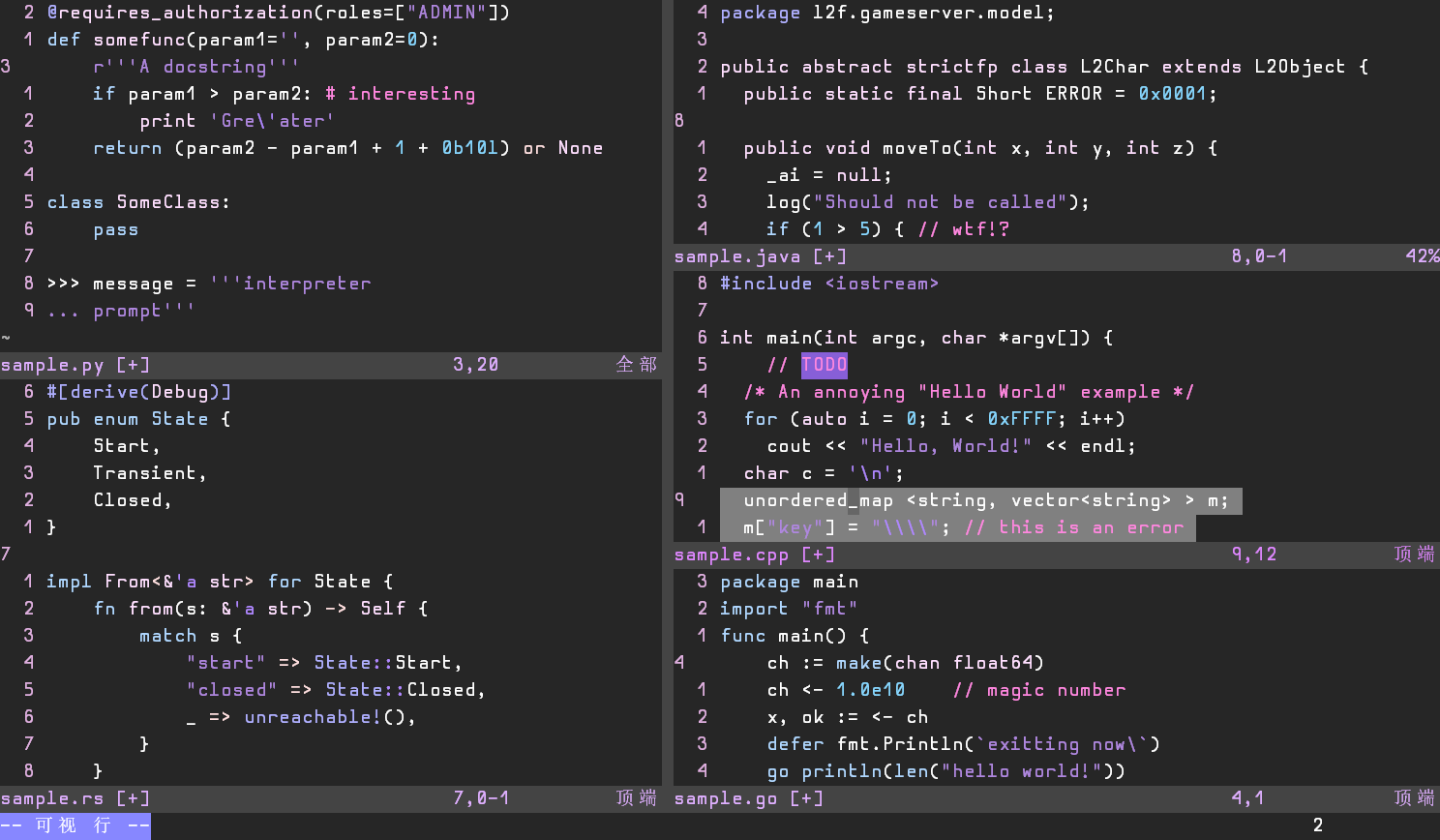Click '>>> message =' interpreter line
The width and height of the screenshot is (1440, 840).
coord(122,284)
